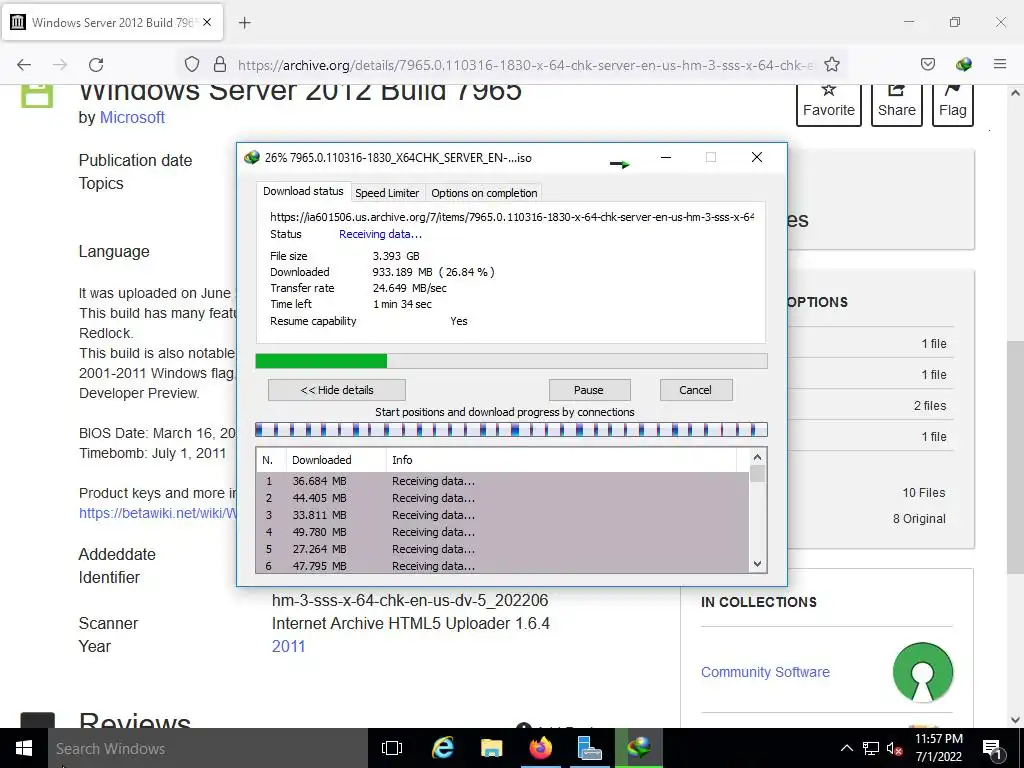This screenshot has height=768, width=1024.
Task: Open IDM extension icon in Firefox toolbar
Action: click(x=963, y=64)
